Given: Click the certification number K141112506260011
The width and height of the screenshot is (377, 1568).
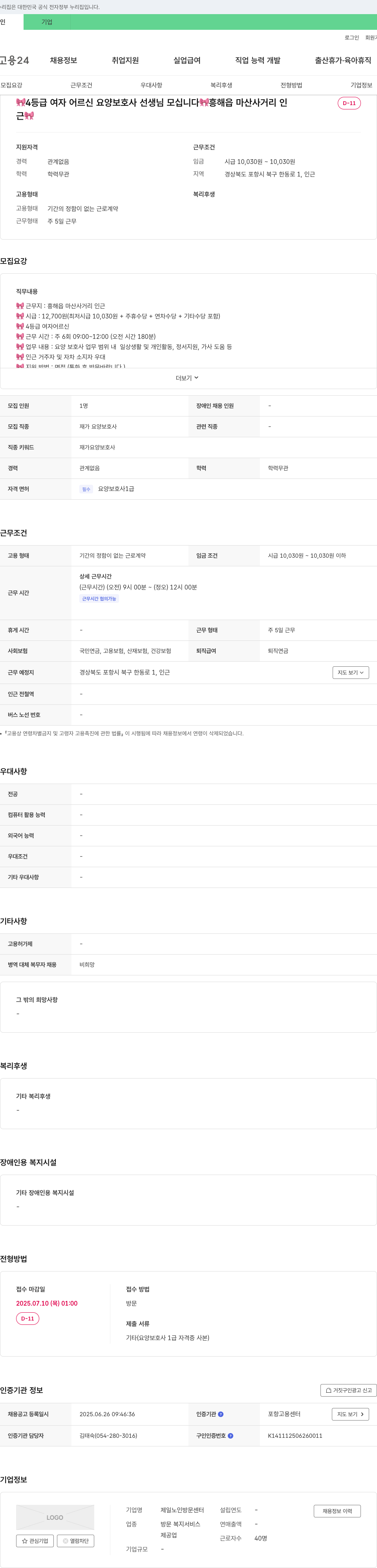Looking at the screenshot, I should [295, 1435].
